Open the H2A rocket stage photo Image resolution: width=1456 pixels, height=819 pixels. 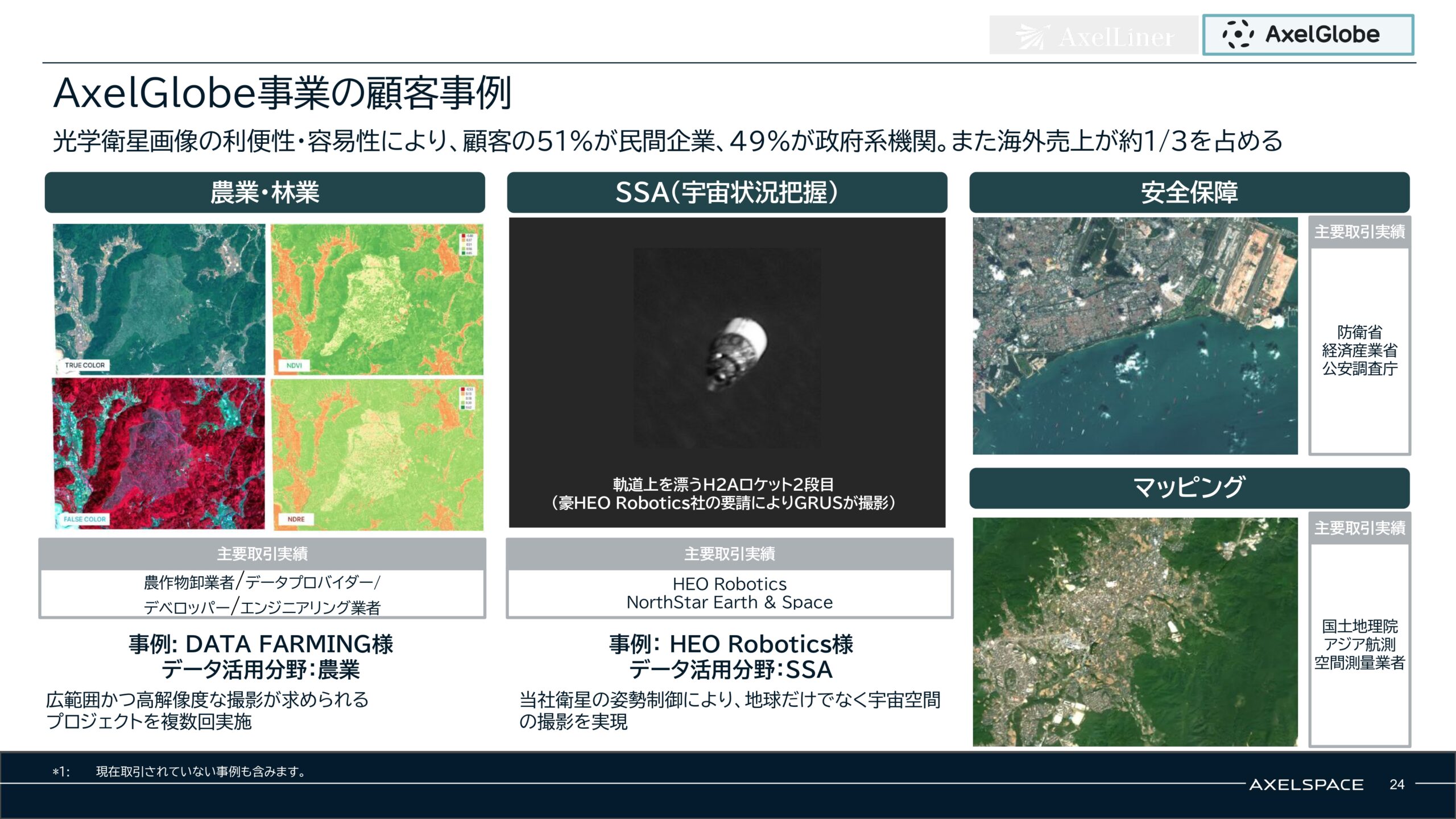click(727, 348)
